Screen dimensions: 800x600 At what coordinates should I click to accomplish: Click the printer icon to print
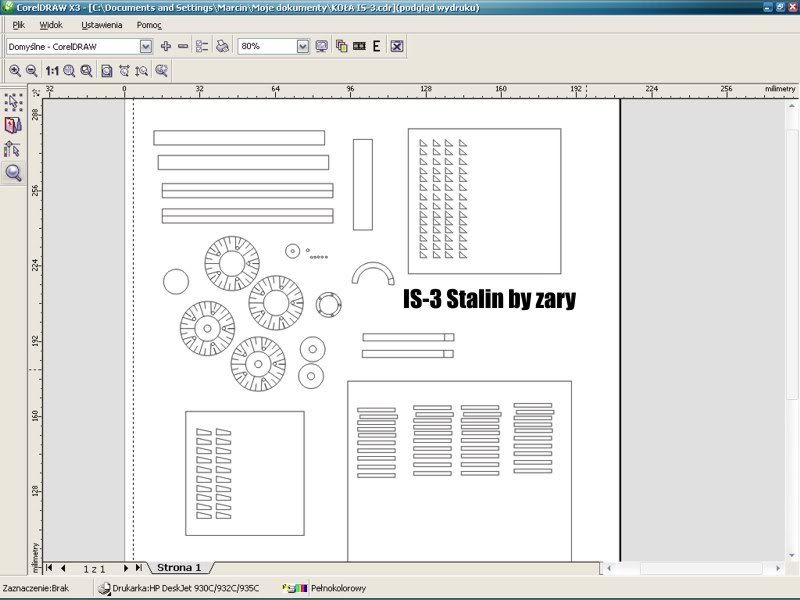coord(222,46)
